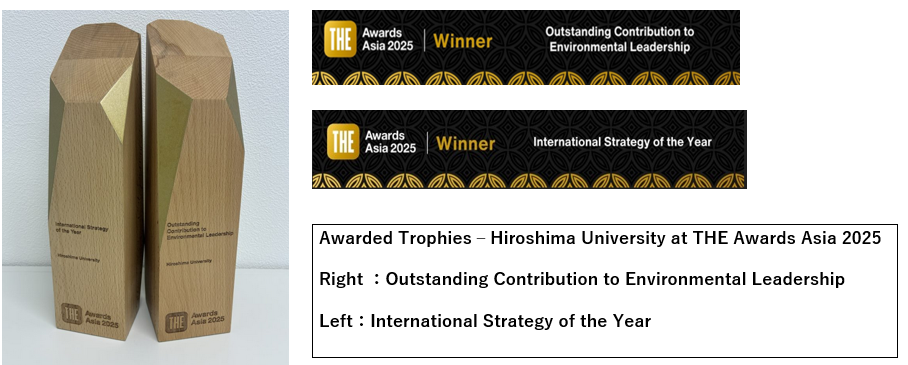Screen dimensions: 908x365
Task: Click the gold THE logo in second banner
Action: click(x=343, y=142)
